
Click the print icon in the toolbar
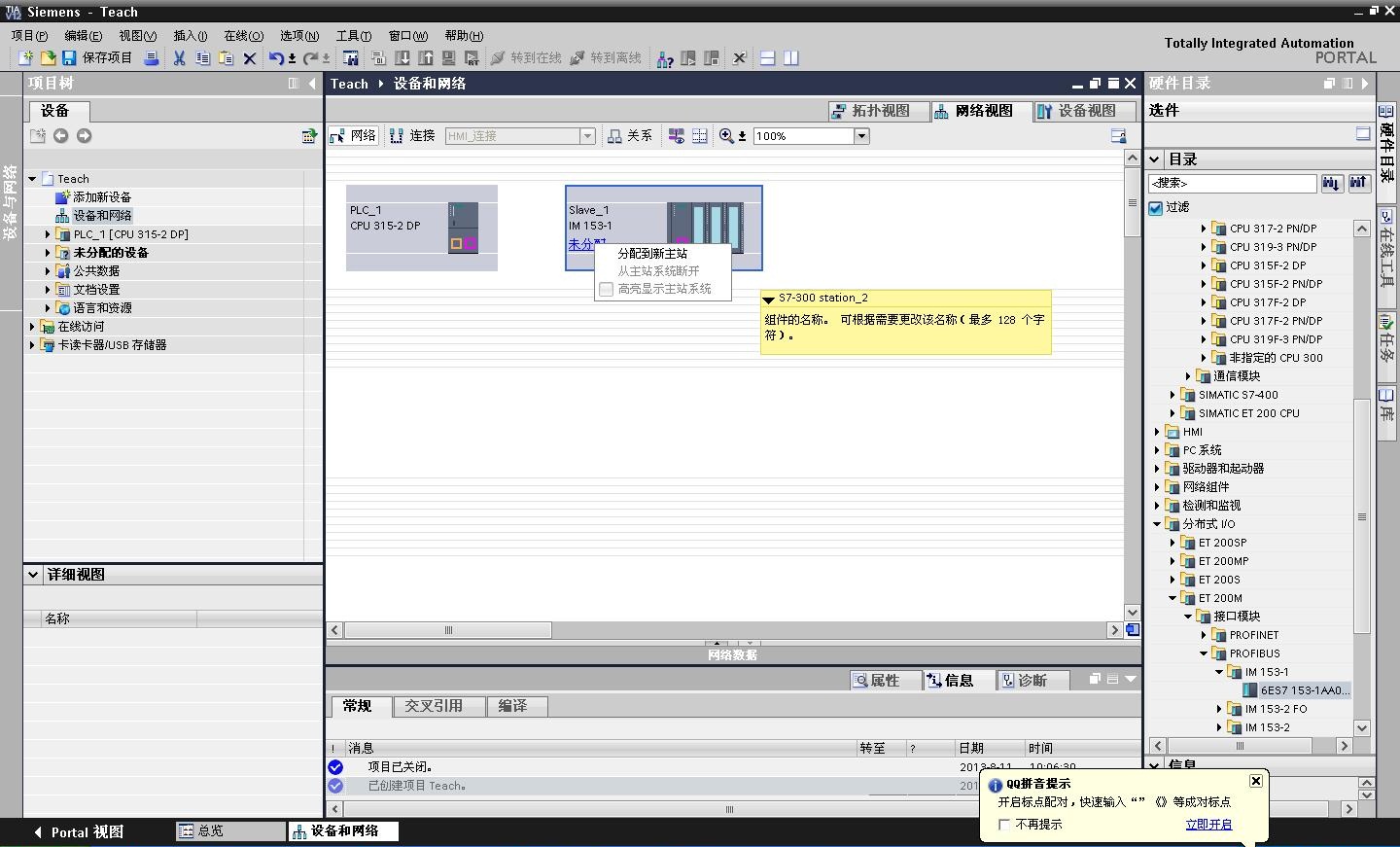(x=152, y=58)
